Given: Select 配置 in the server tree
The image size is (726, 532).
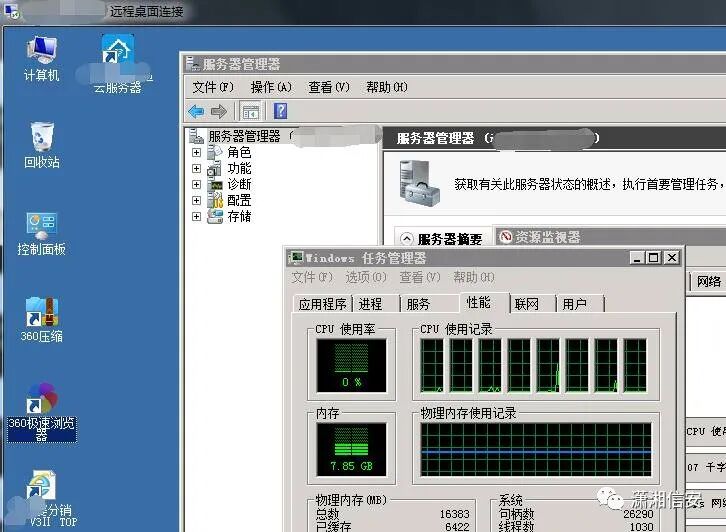Looking at the screenshot, I should (239, 200).
